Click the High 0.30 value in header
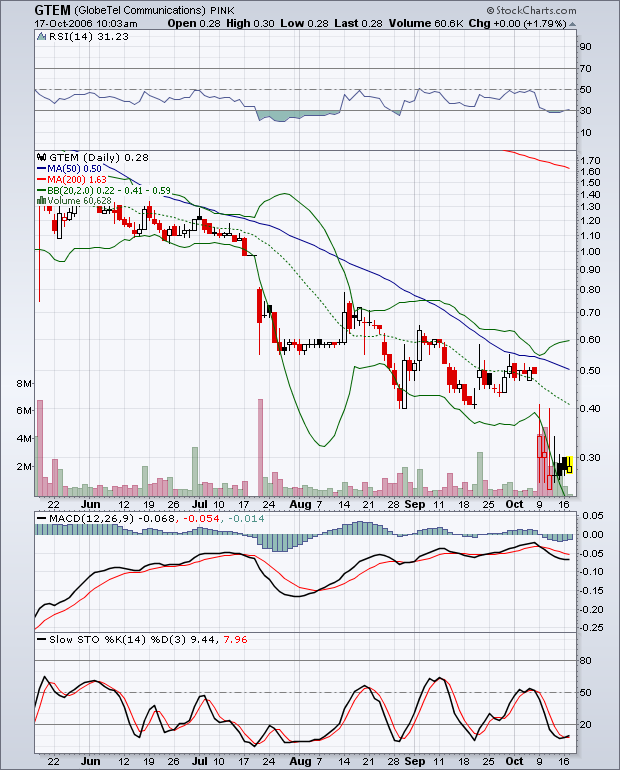 click(x=250, y=24)
